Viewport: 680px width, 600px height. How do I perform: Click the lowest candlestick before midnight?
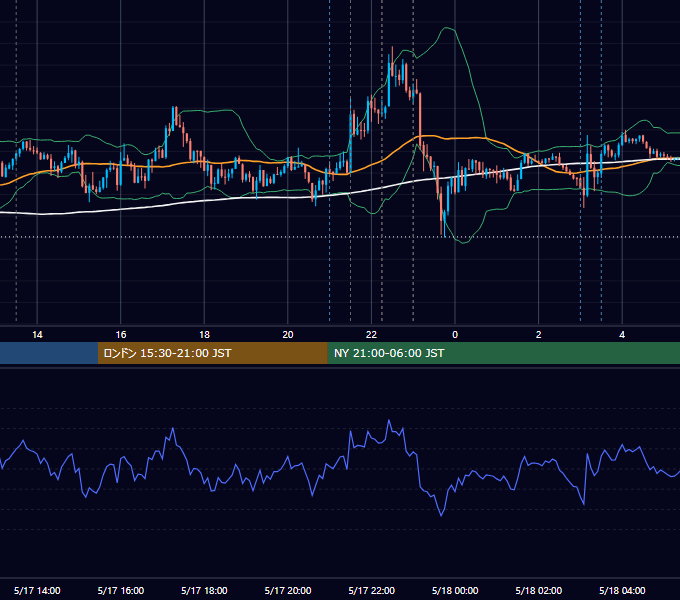click(445, 223)
